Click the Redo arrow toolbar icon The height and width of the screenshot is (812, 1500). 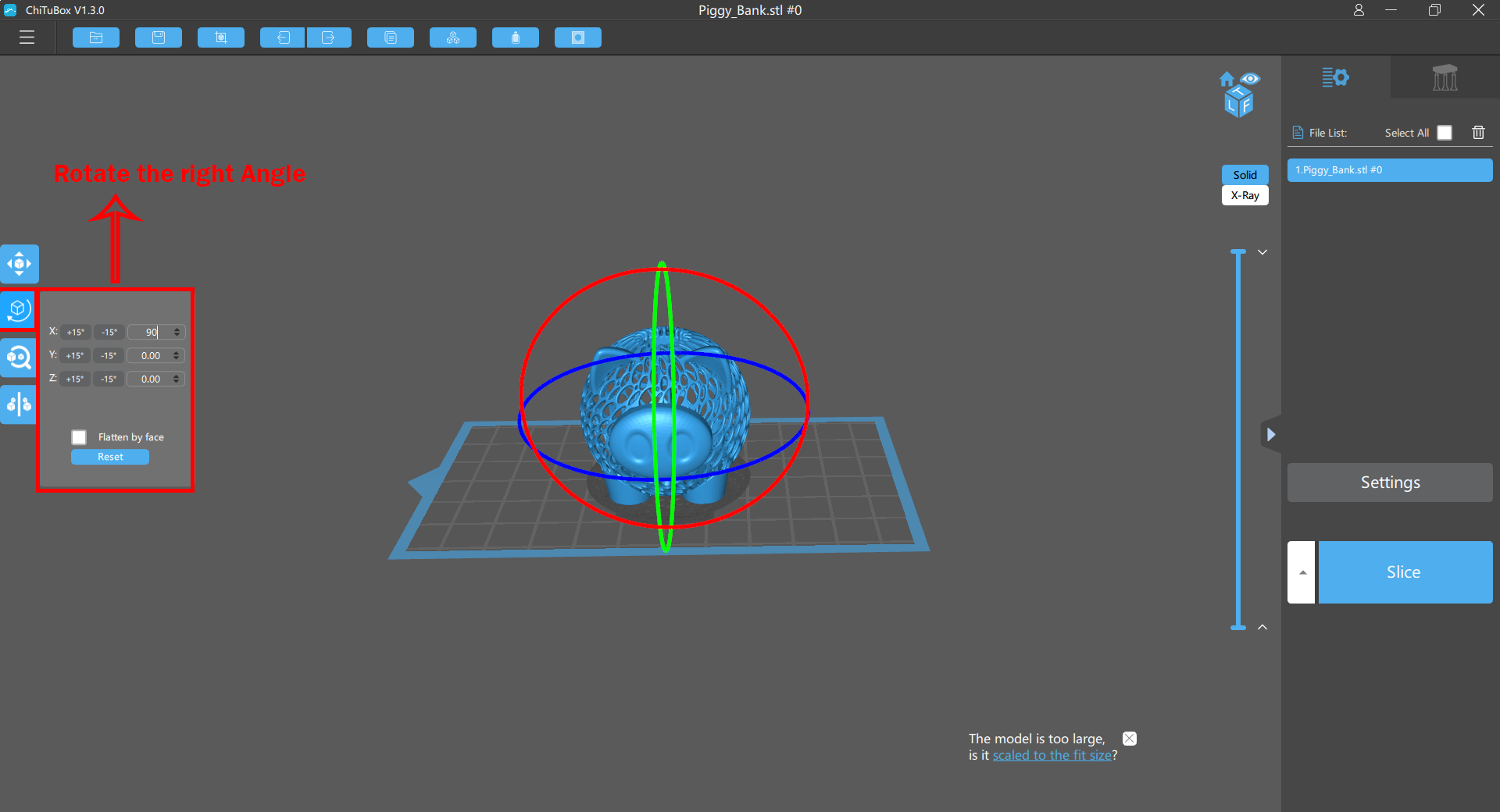(329, 37)
